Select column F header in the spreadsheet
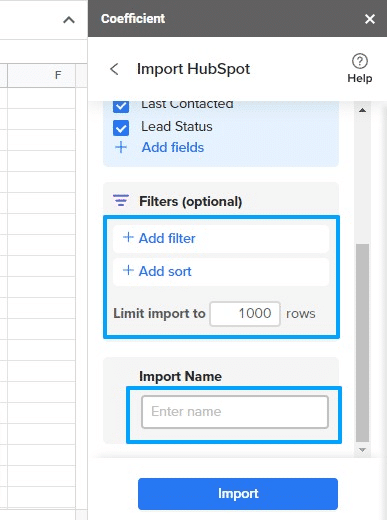Screen dimensions: 387x520 [42, 75]
